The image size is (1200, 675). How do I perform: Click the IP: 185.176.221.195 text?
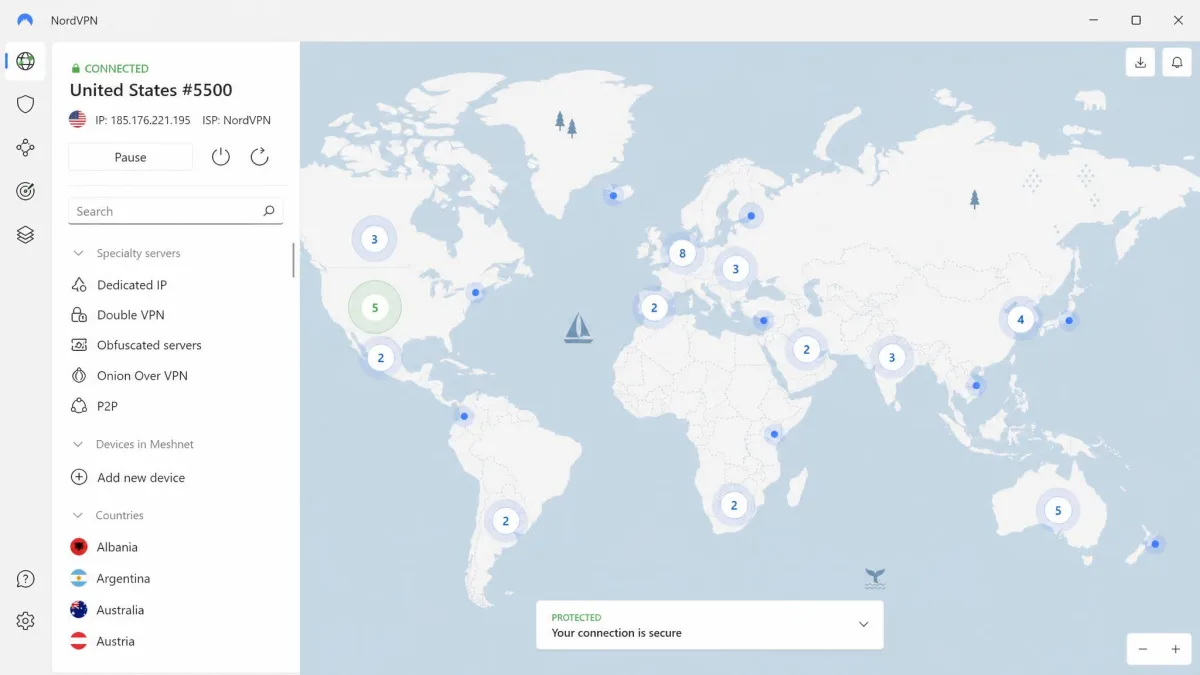pyautogui.click(x=143, y=120)
